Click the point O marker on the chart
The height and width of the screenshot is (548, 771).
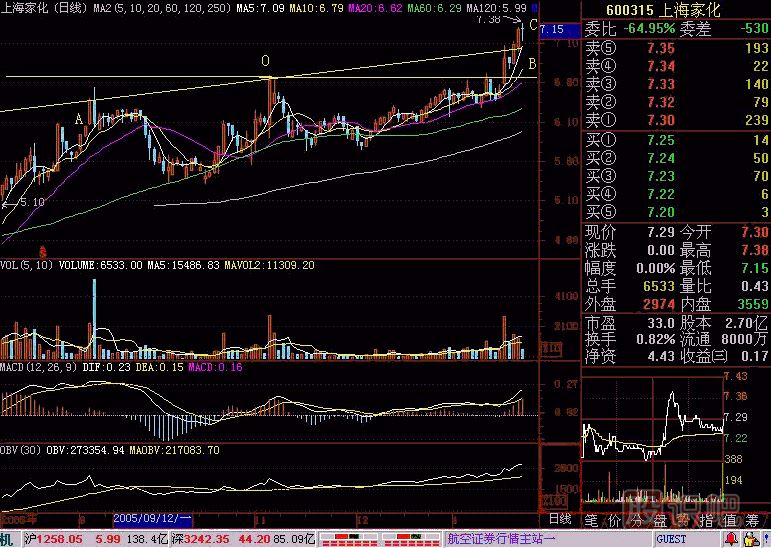pyautogui.click(x=265, y=61)
